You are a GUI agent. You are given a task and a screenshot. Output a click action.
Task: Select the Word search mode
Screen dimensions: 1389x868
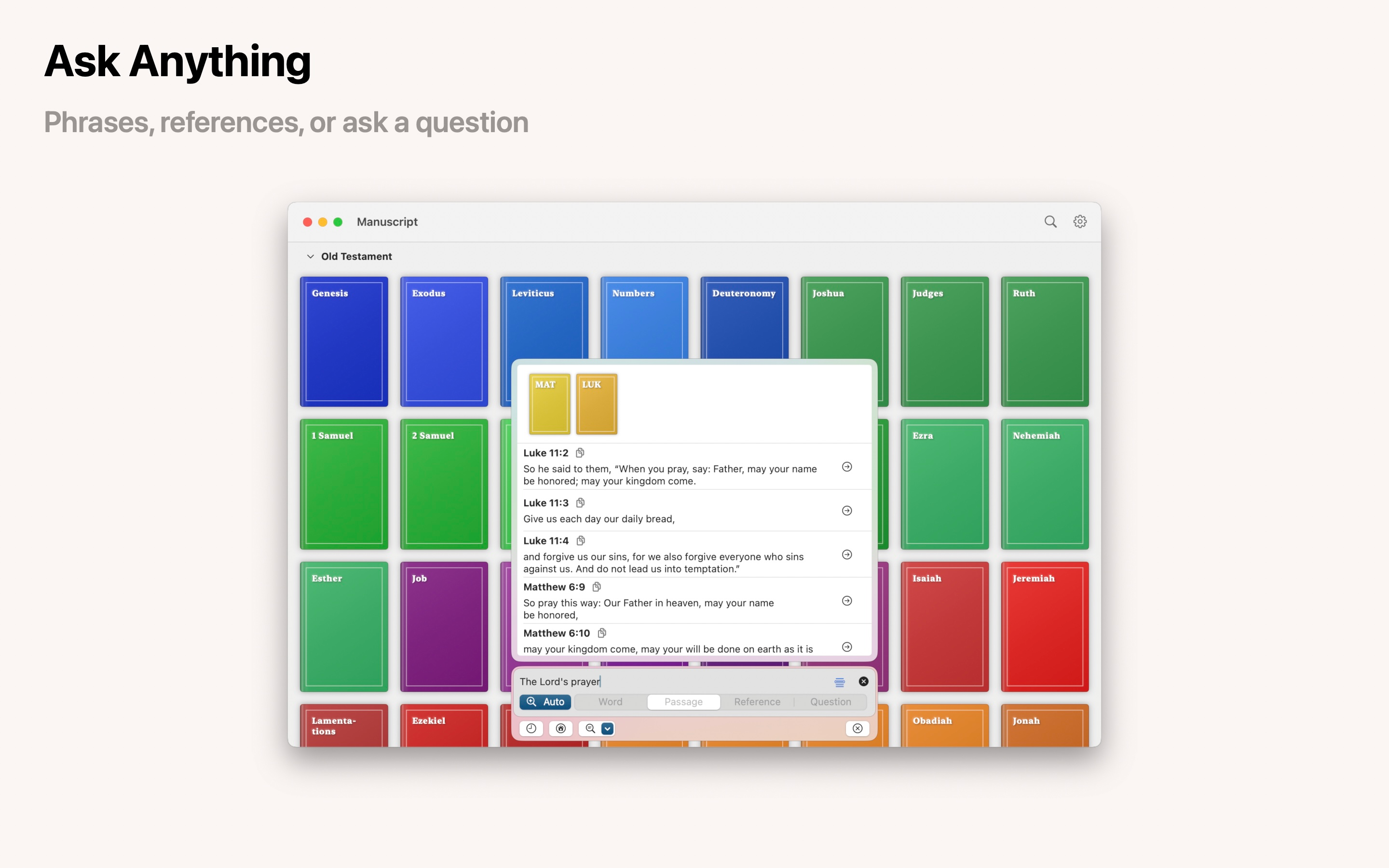pyautogui.click(x=610, y=702)
